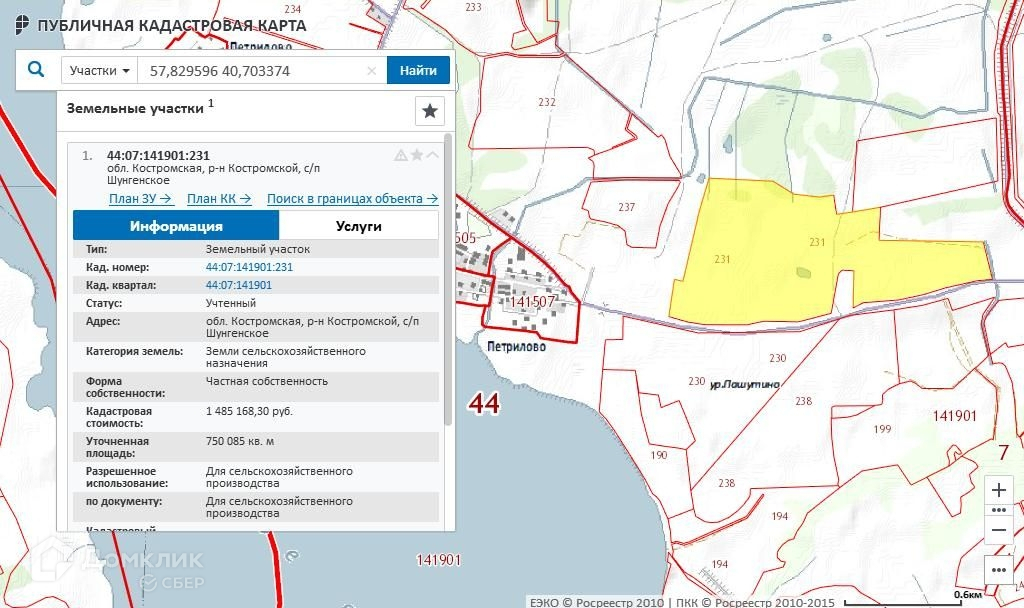Clear the search field with X
Viewport: 1024px width, 608px height.
[x=371, y=71]
